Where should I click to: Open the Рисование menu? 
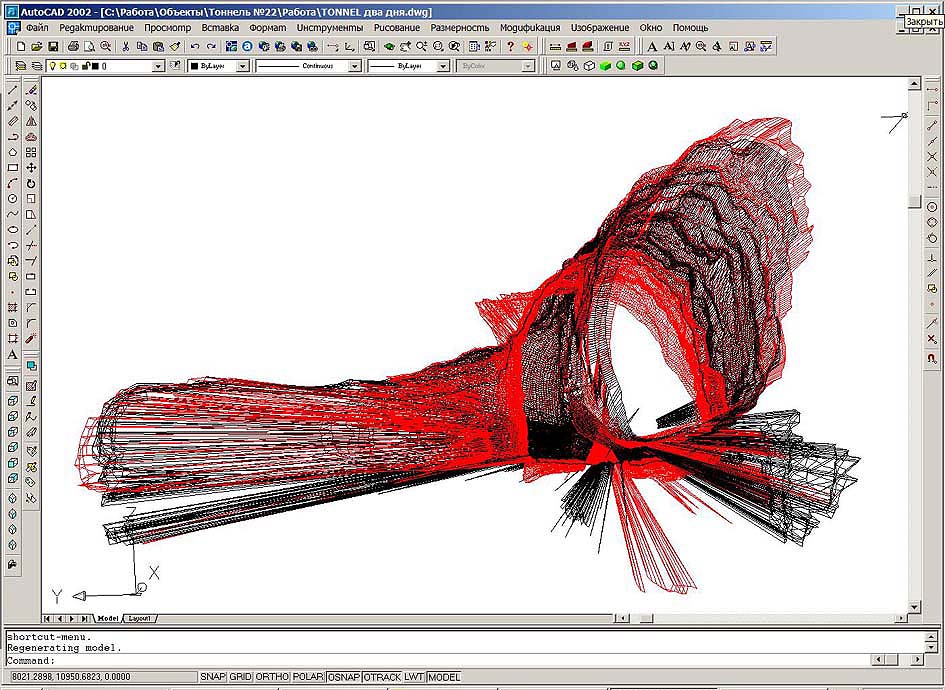coord(397,28)
